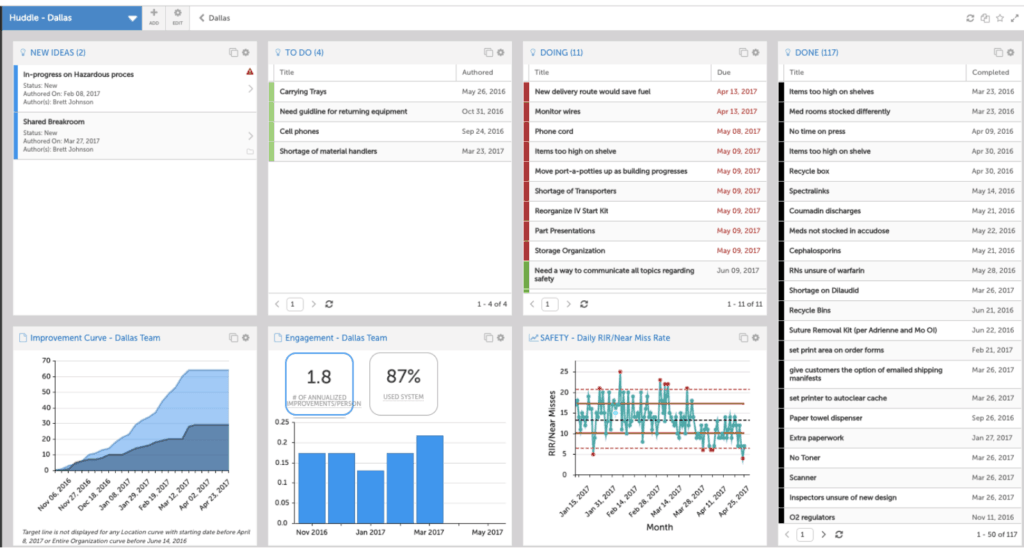
Task: Open the Huddle - Dallas board dropdown
Action: click(x=132, y=18)
